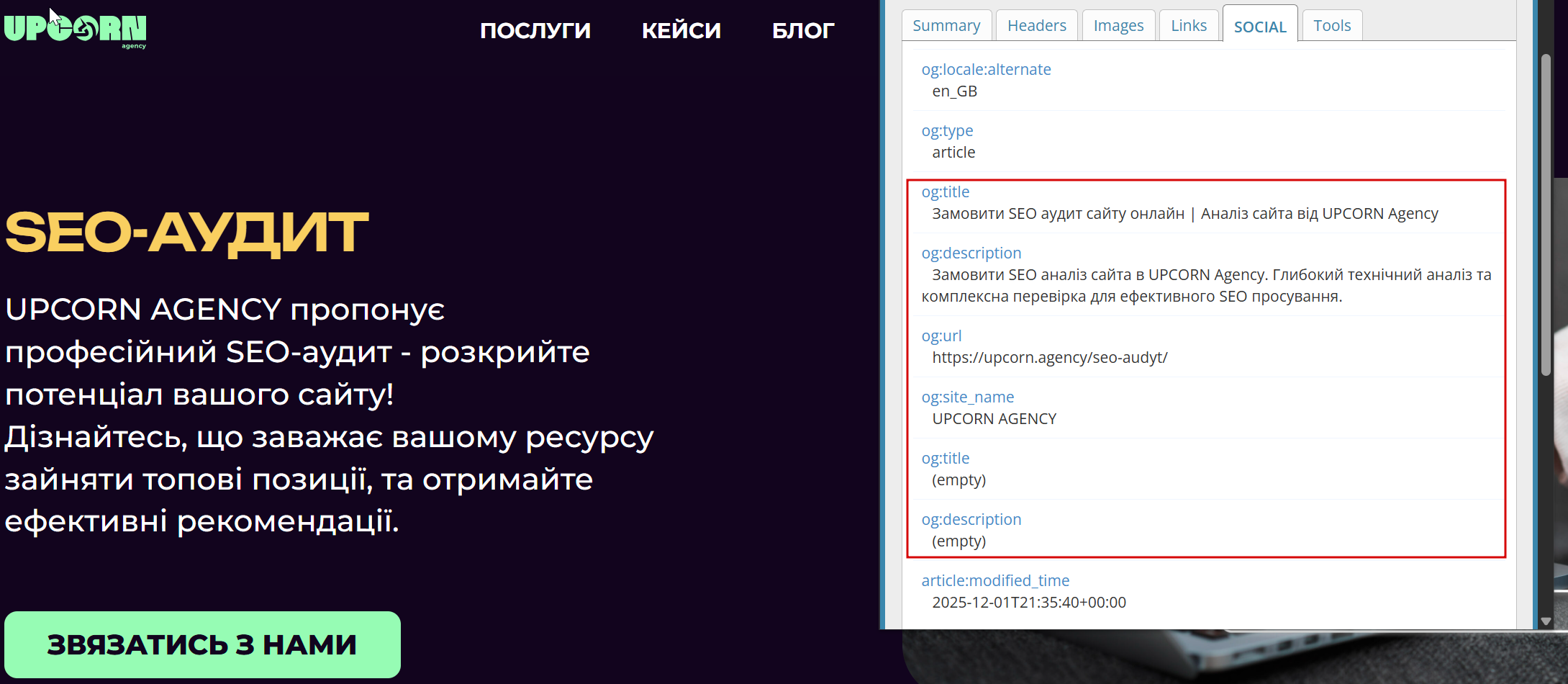Click the og:site_name label
Screen dimensions: 1568x684
967,397
